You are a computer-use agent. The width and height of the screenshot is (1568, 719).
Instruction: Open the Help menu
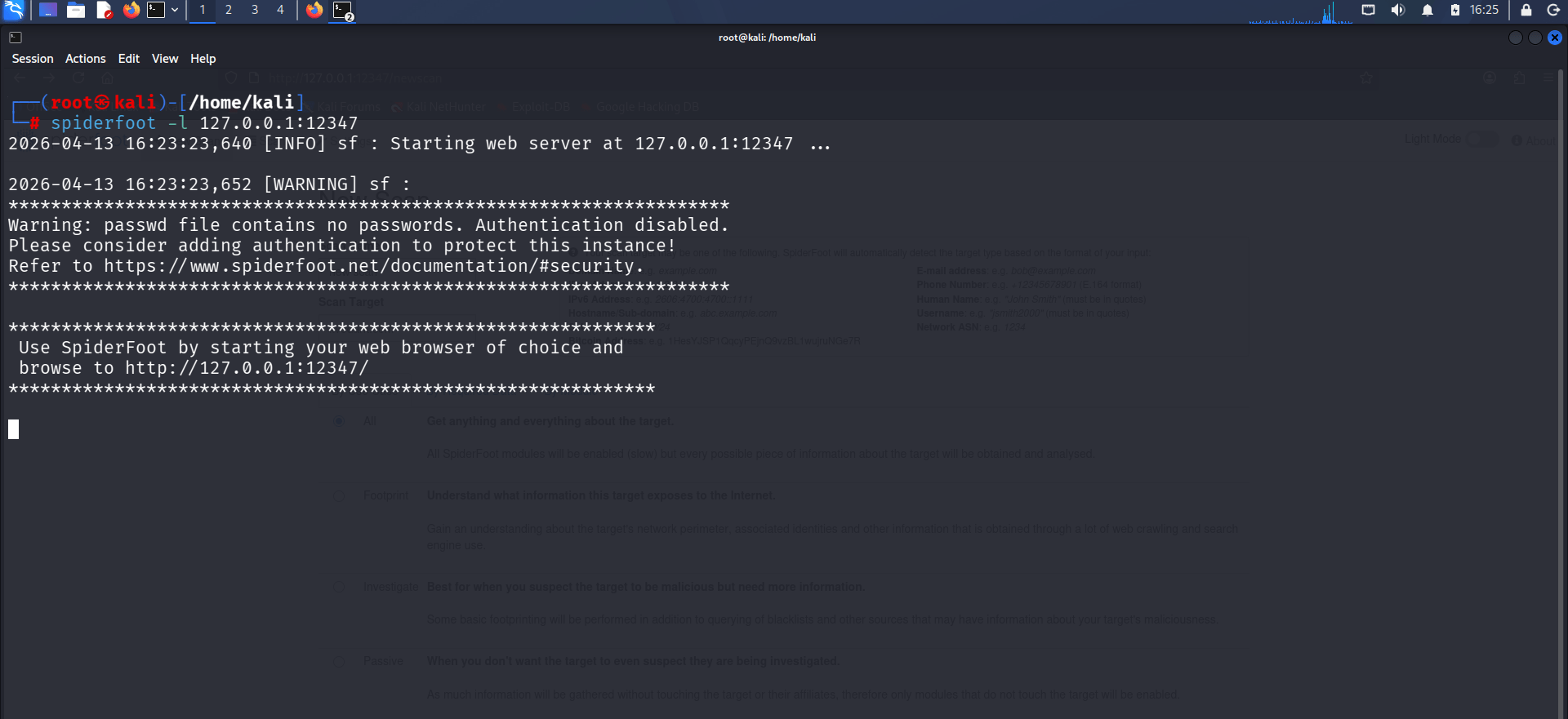click(203, 59)
